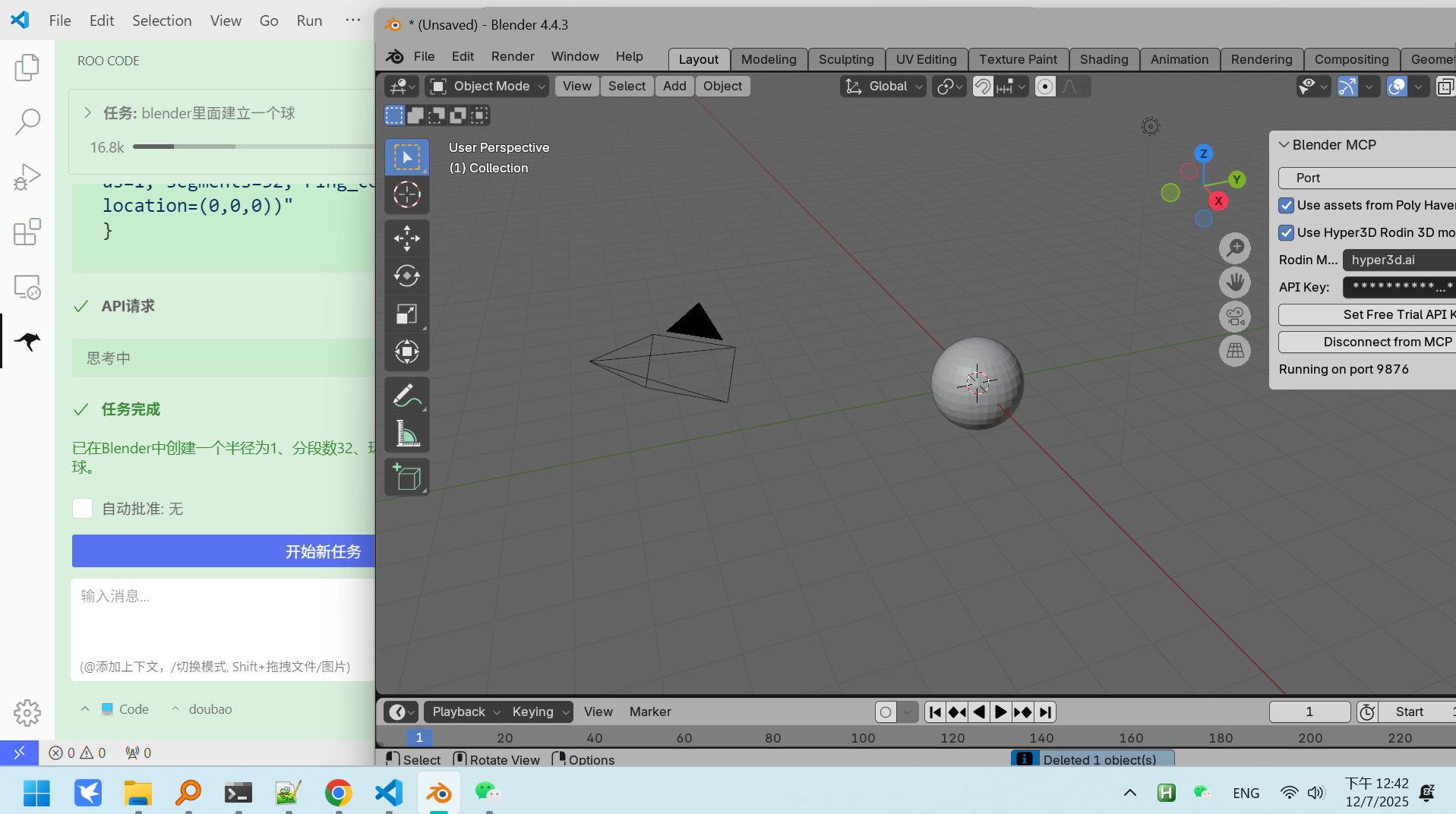Select the Add Cube tool

coord(407,477)
